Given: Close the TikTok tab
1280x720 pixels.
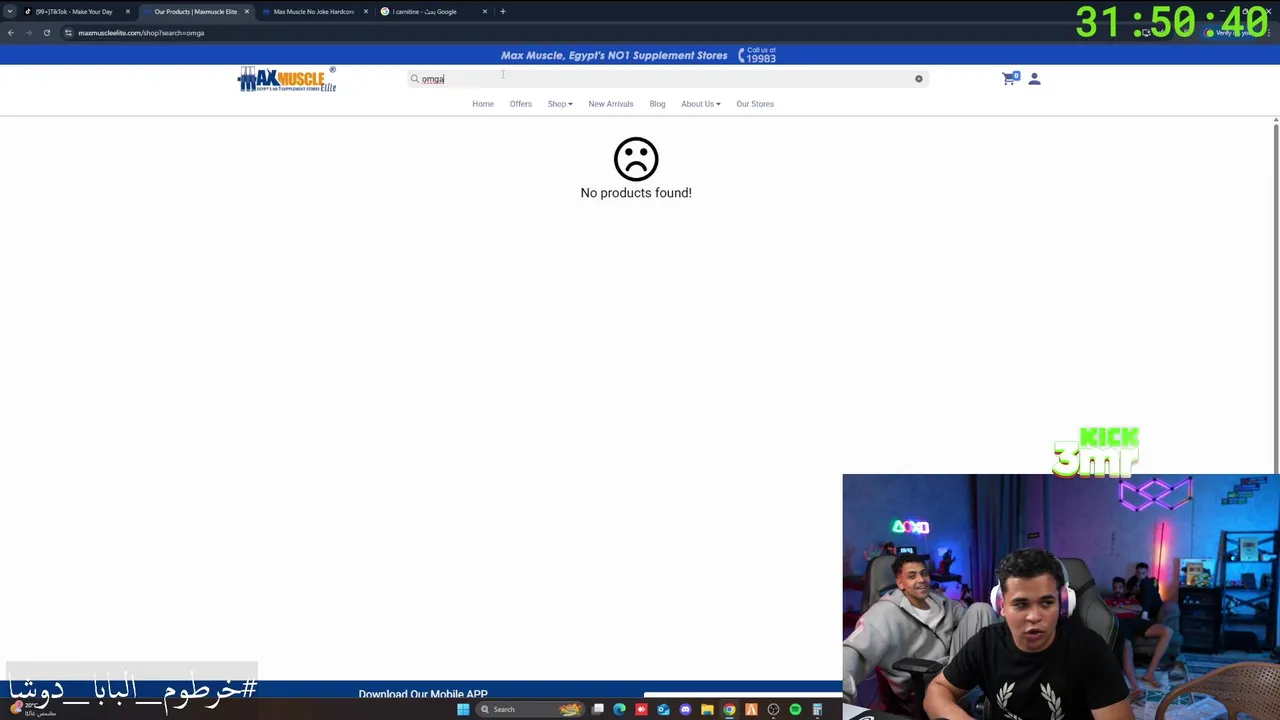Looking at the screenshot, I should tap(127, 12).
